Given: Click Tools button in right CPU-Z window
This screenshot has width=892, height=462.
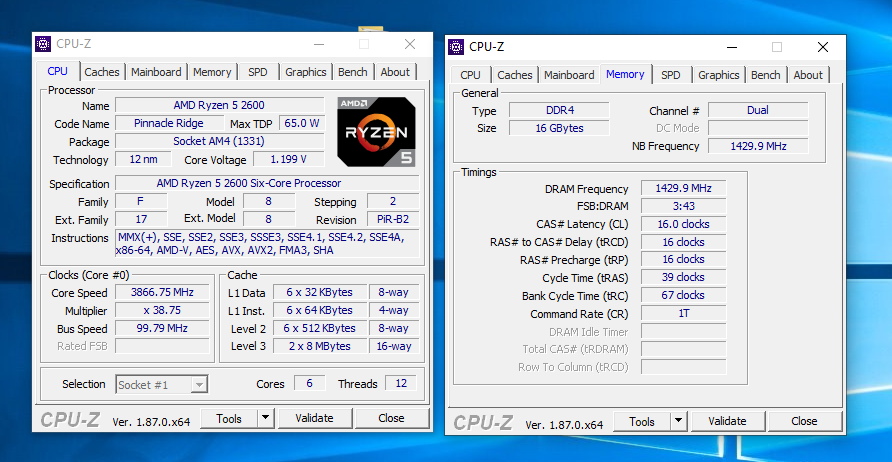Looking at the screenshot, I should point(642,421).
